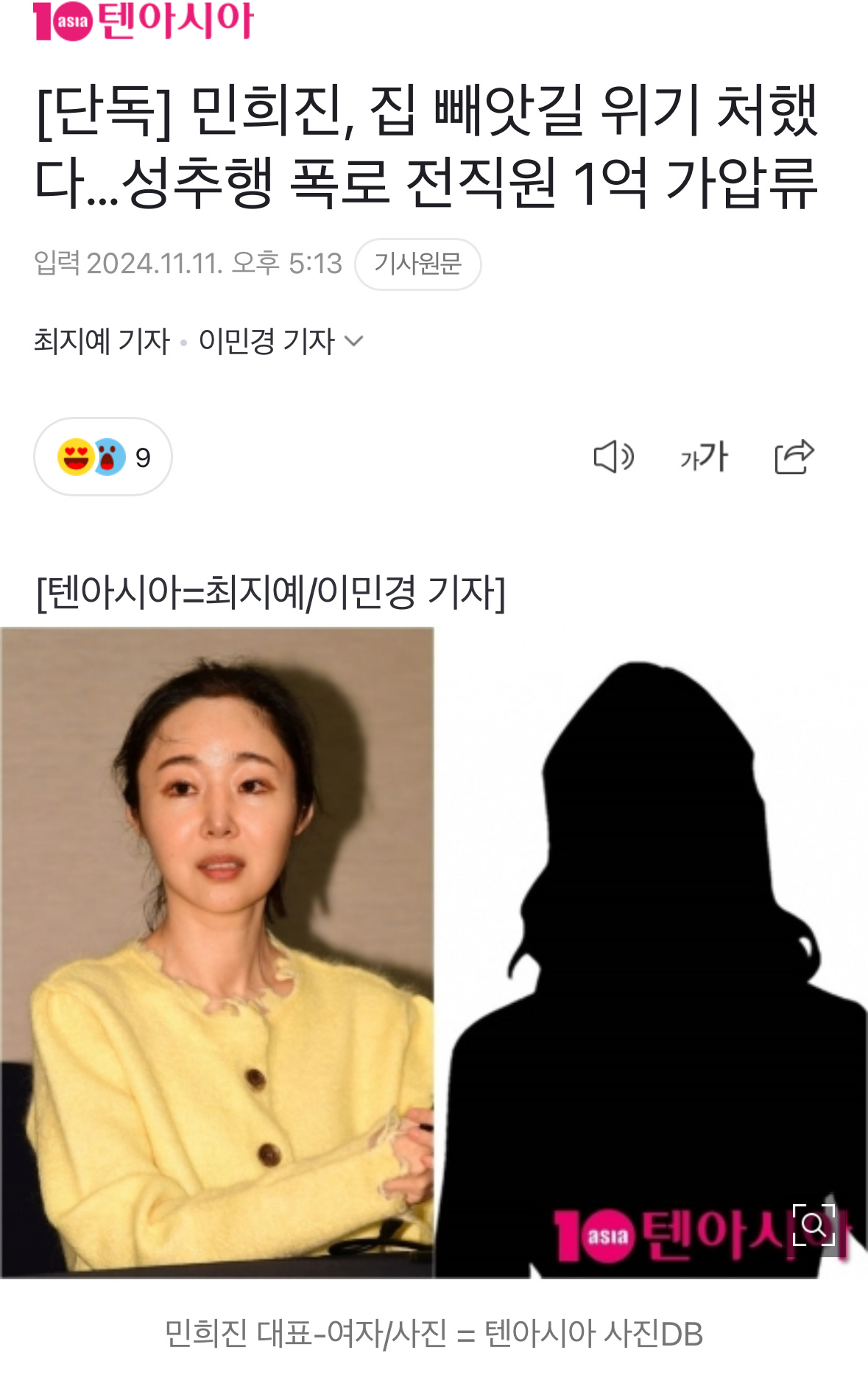View reporter 최지예 기자's profile
This screenshot has height=1375, width=868.
click(x=102, y=341)
